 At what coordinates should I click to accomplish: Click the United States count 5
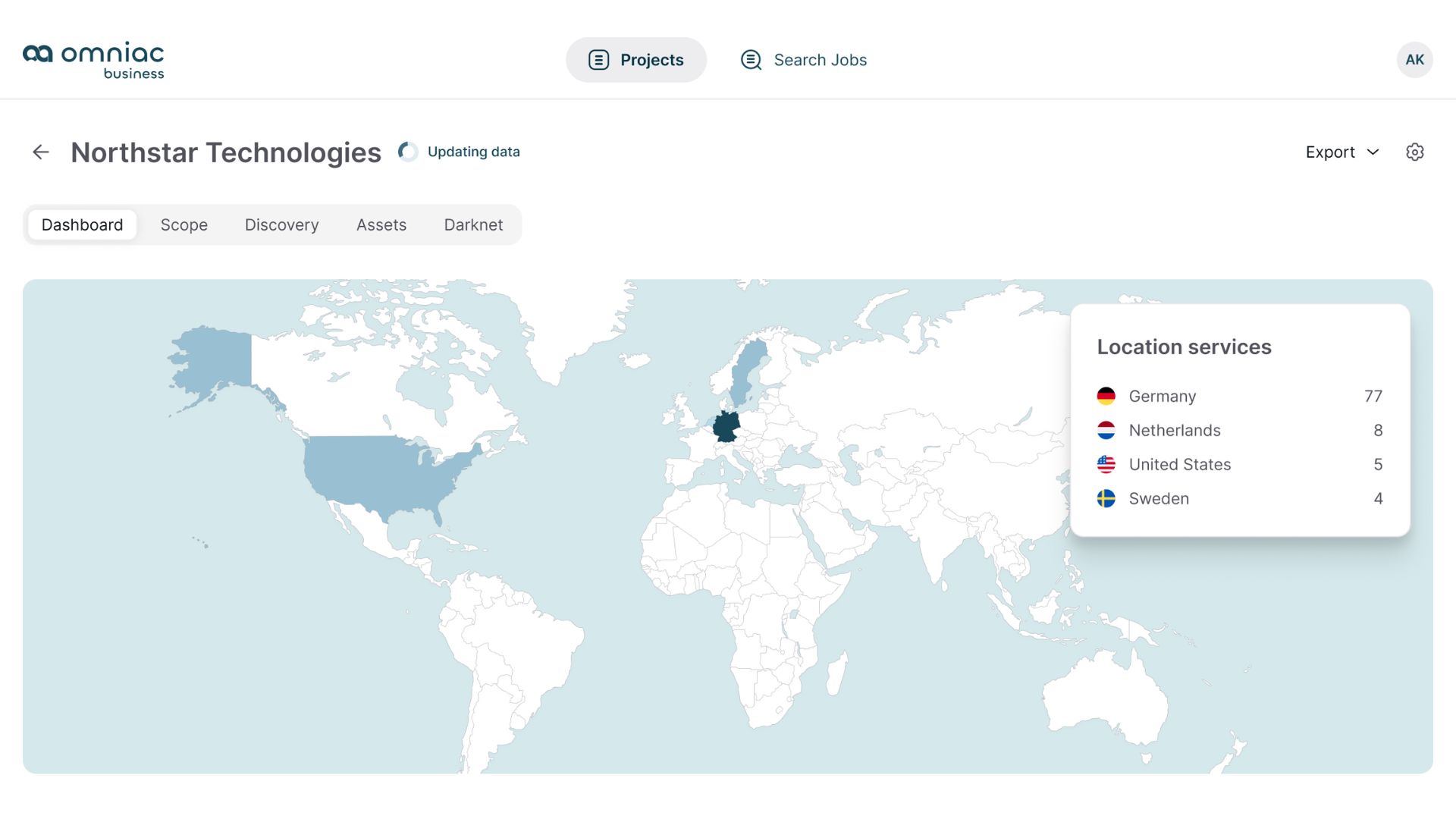click(1378, 464)
